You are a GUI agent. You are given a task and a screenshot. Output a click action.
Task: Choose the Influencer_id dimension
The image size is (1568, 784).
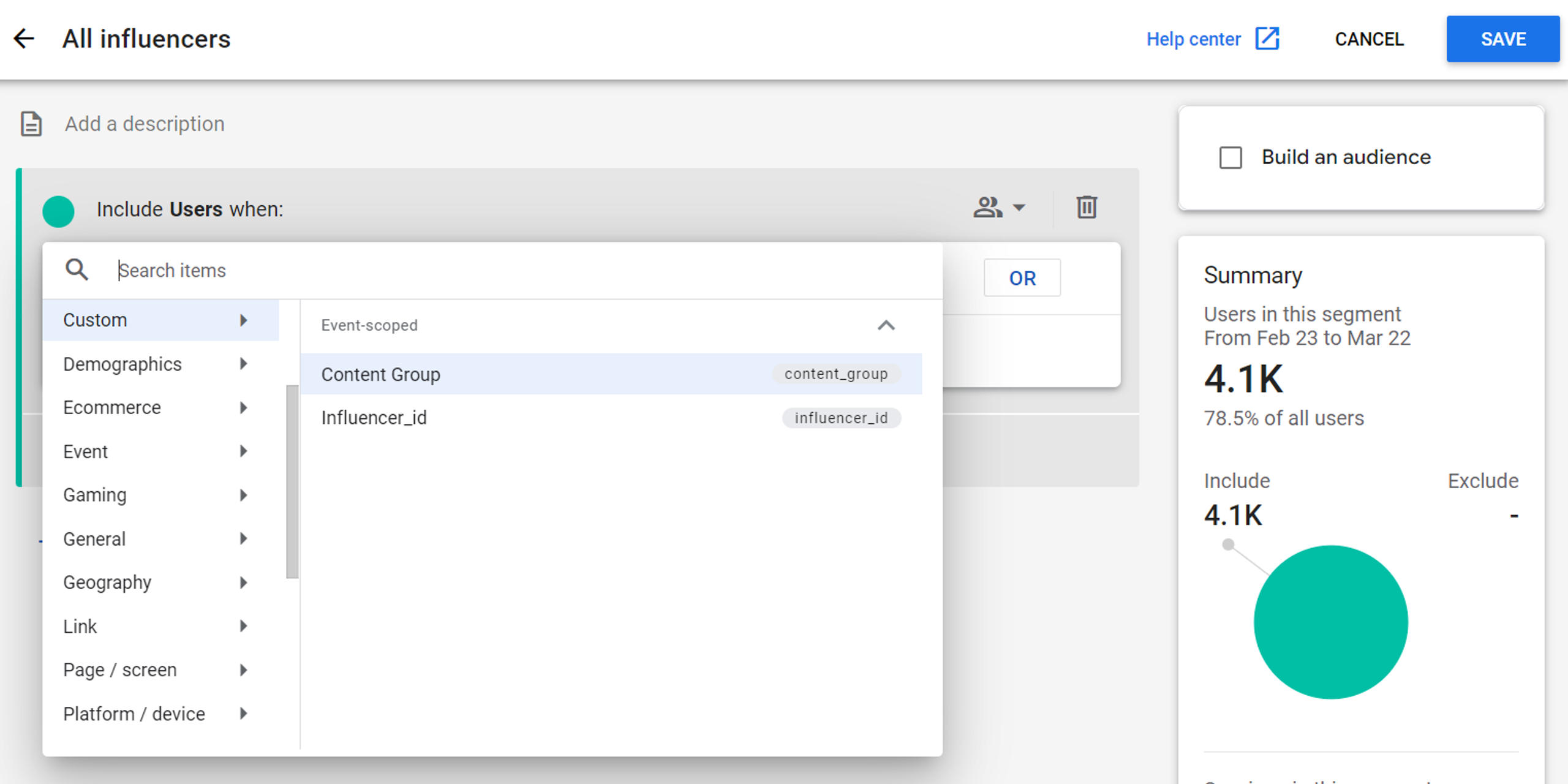pos(374,418)
